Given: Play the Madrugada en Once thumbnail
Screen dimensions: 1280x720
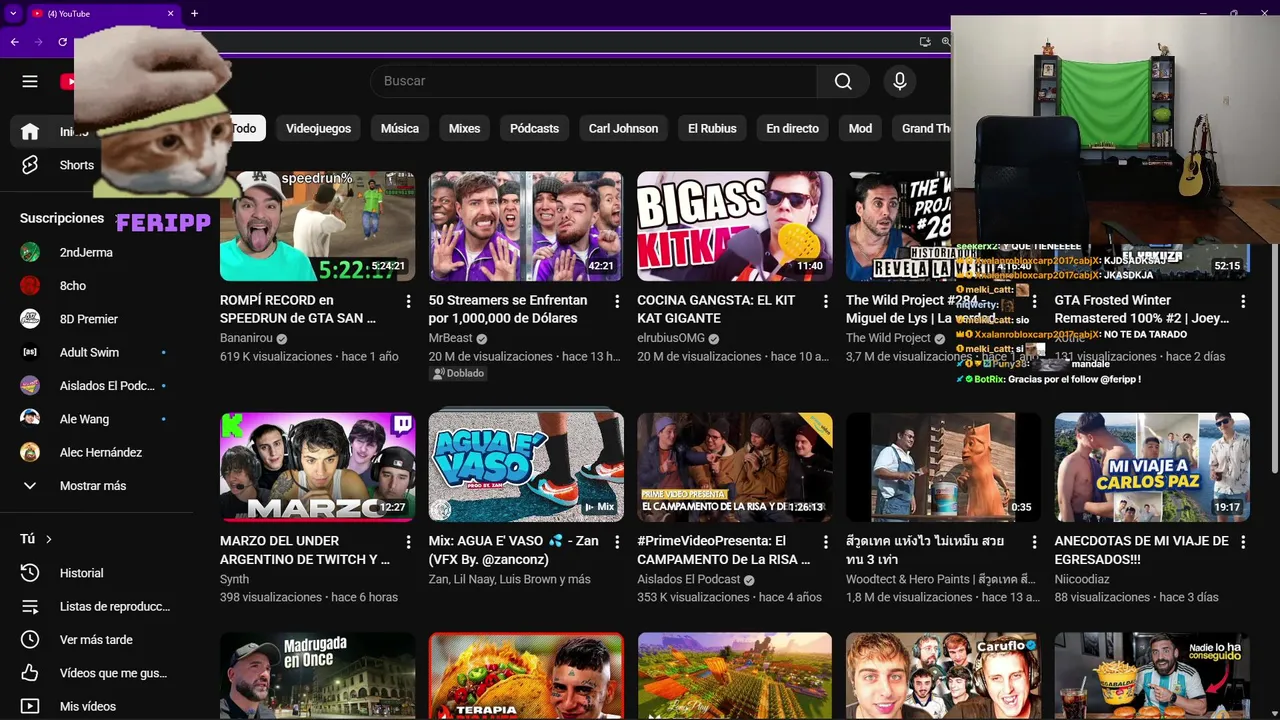Looking at the screenshot, I should (317, 676).
